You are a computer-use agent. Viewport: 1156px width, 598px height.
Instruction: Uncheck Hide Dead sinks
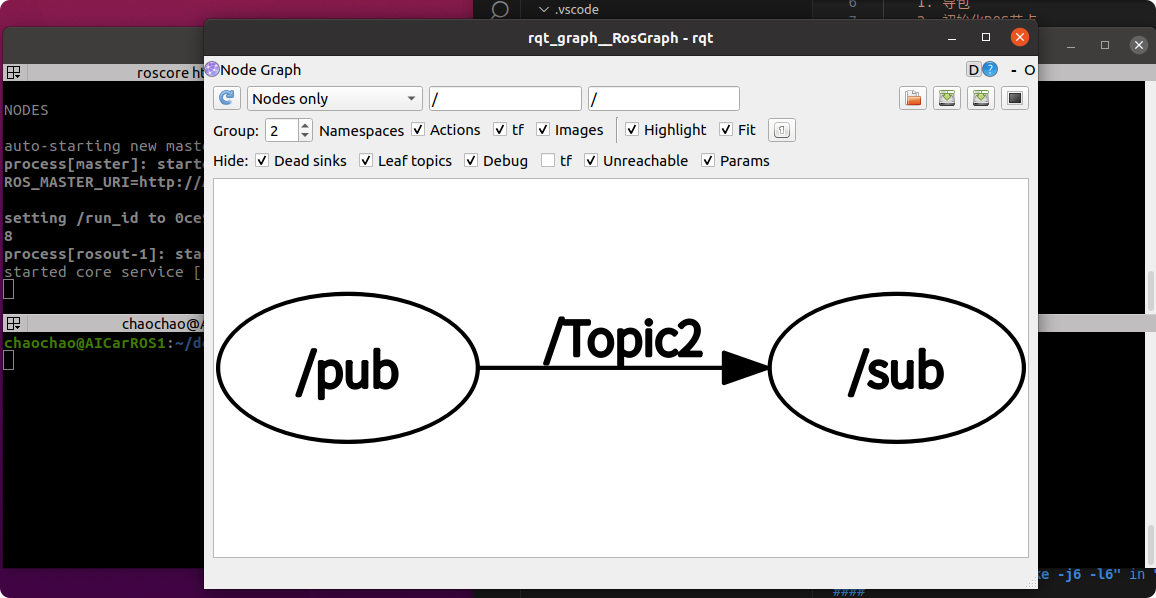tap(262, 161)
